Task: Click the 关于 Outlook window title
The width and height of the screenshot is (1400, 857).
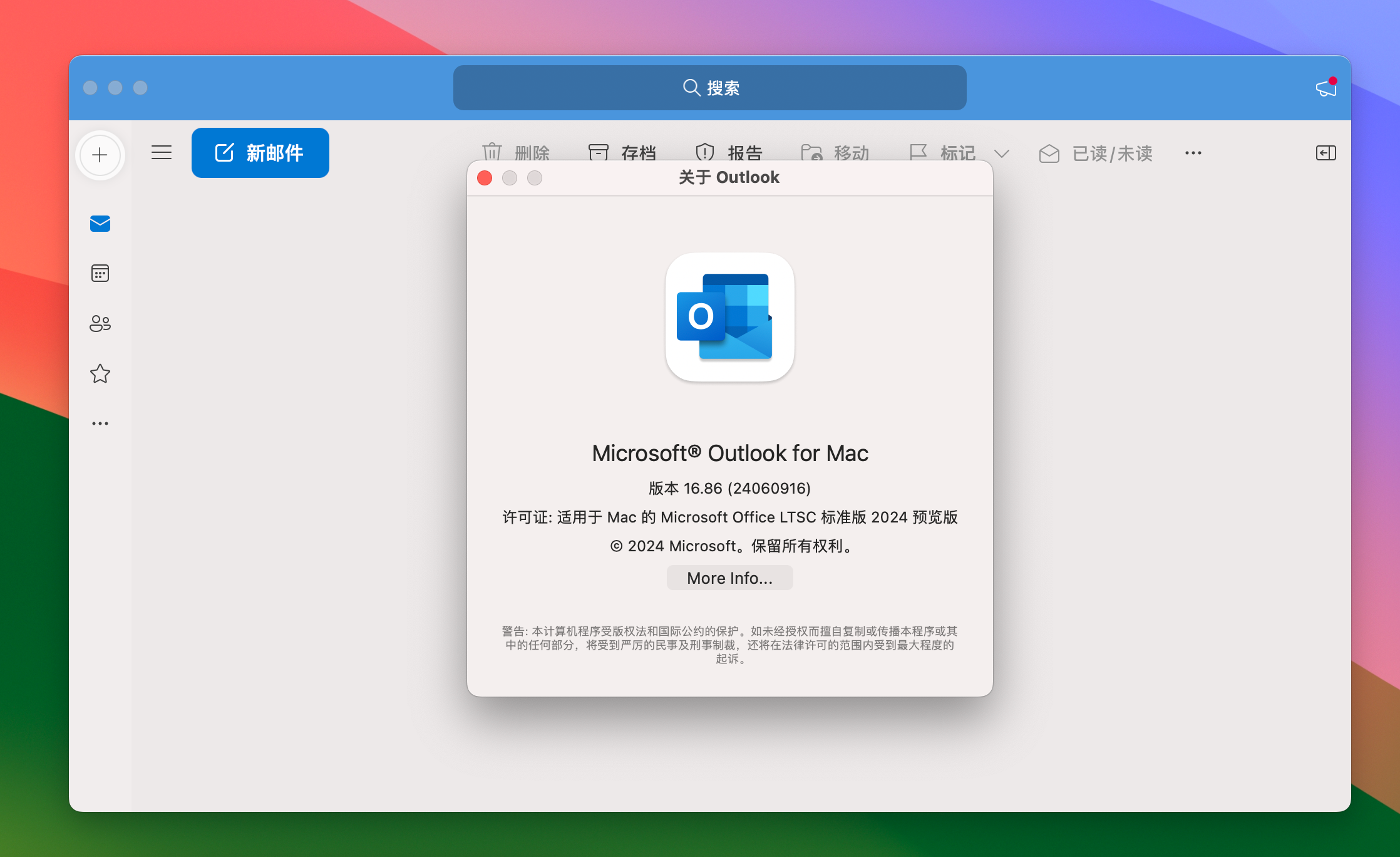Action: 729,177
